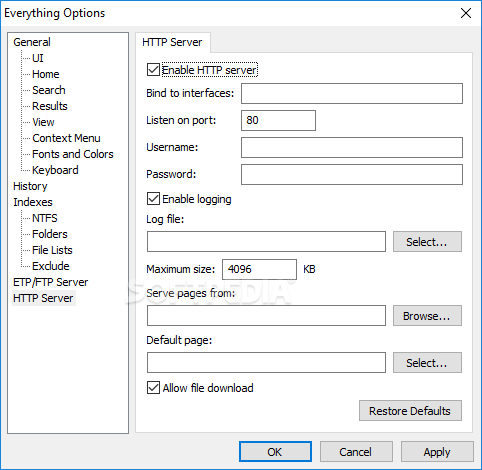Close the Everything Options dialog
The height and width of the screenshot is (470, 482).
(466, 13)
